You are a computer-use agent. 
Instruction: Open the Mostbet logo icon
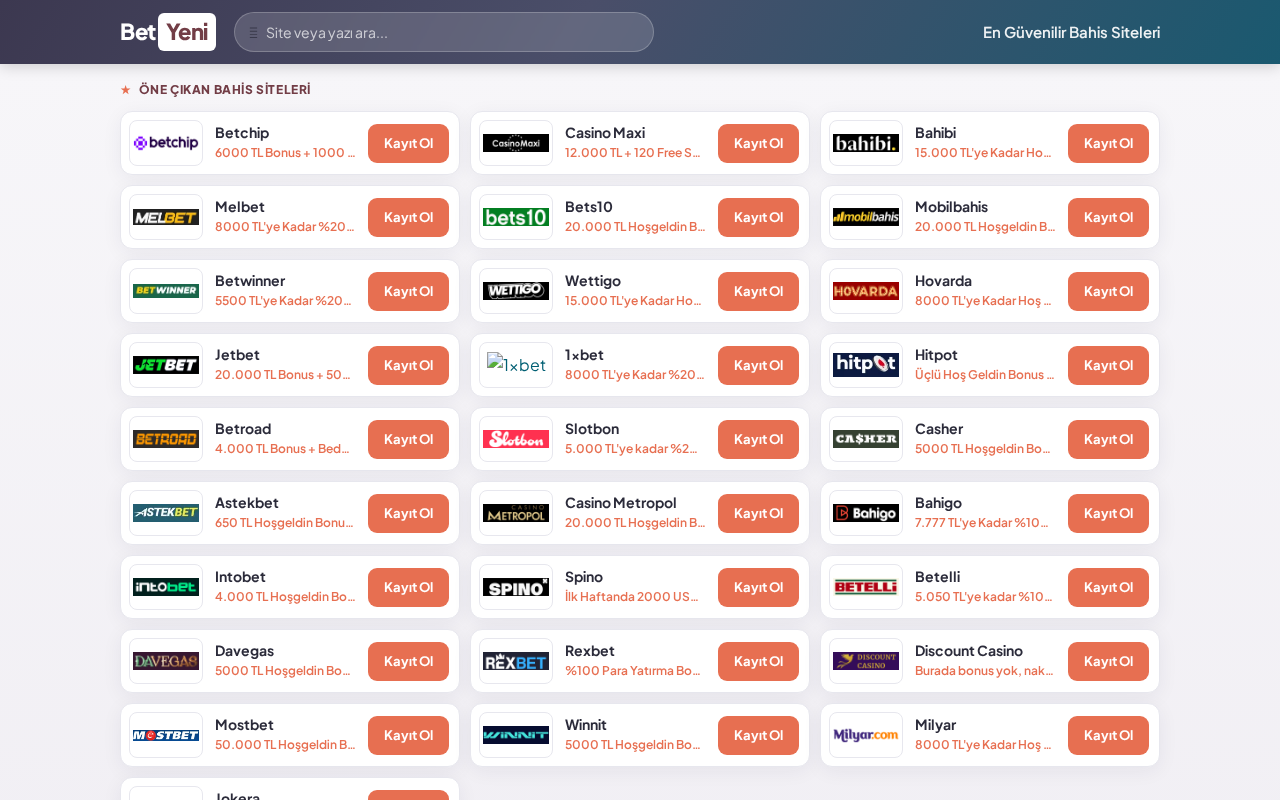[x=166, y=735]
